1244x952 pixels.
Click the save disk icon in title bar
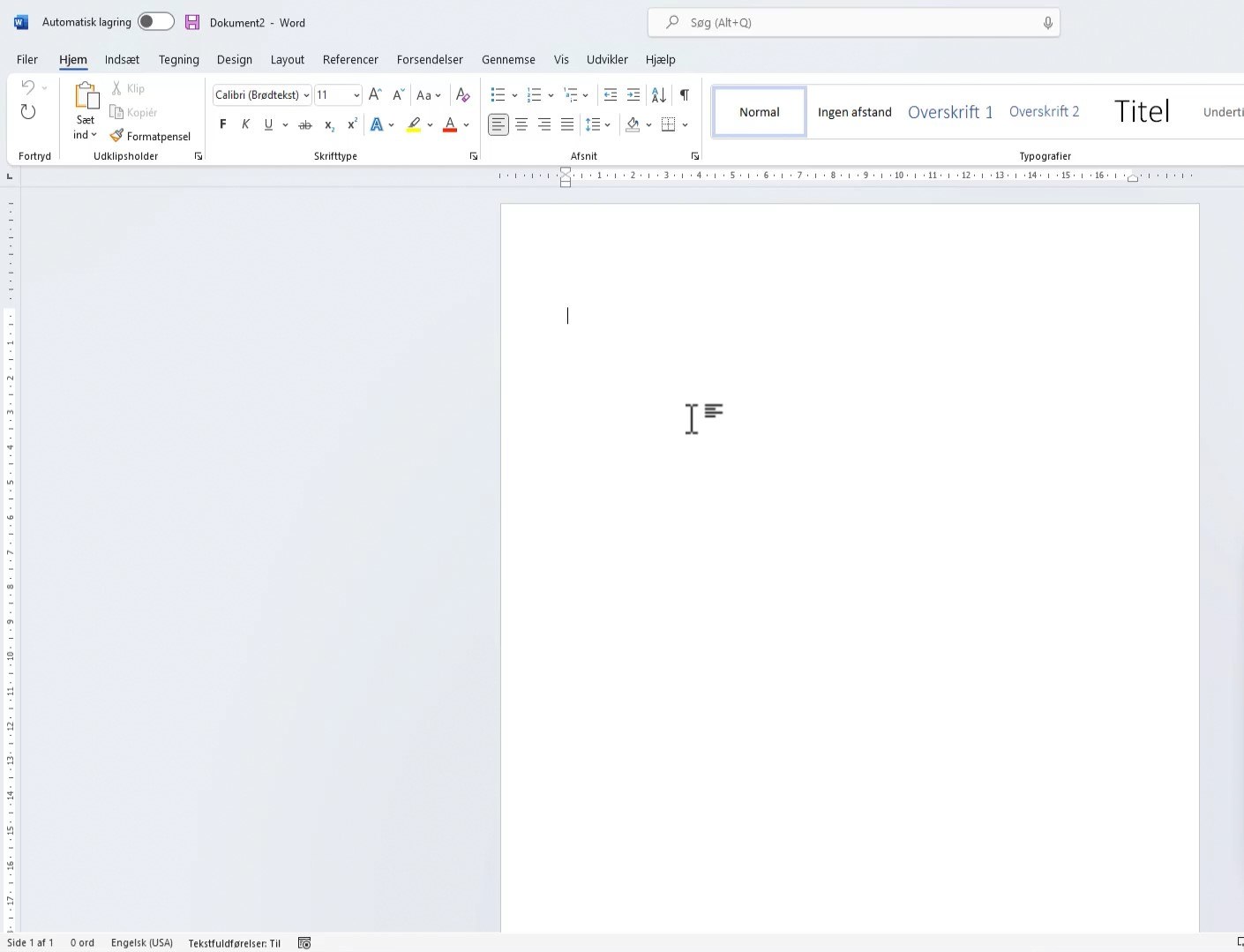[192, 22]
